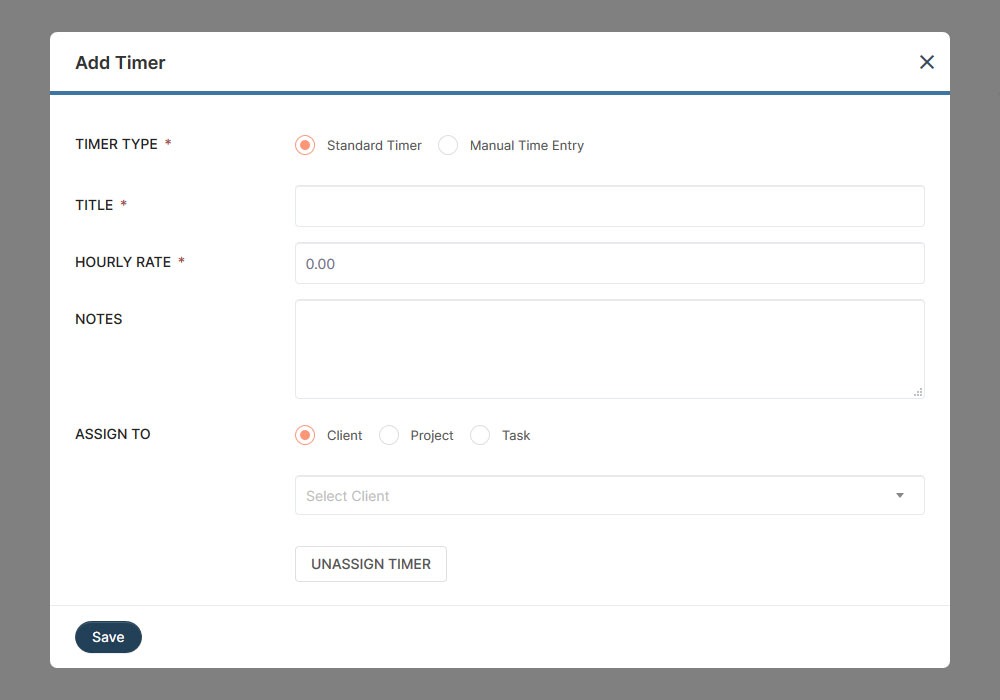The width and height of the screenshot is (1000, 700).
Task: Focus the Hourly Rate input box
Action: 609,263
